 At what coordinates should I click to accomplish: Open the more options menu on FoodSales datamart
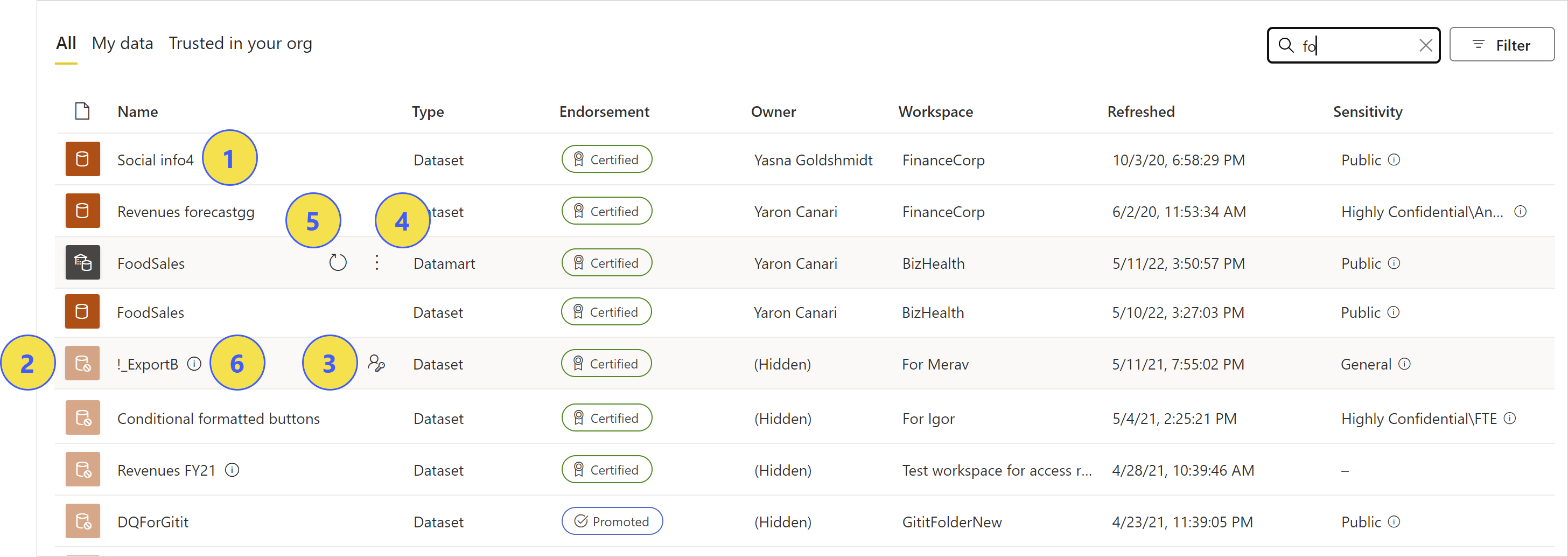tap(377, 262)
